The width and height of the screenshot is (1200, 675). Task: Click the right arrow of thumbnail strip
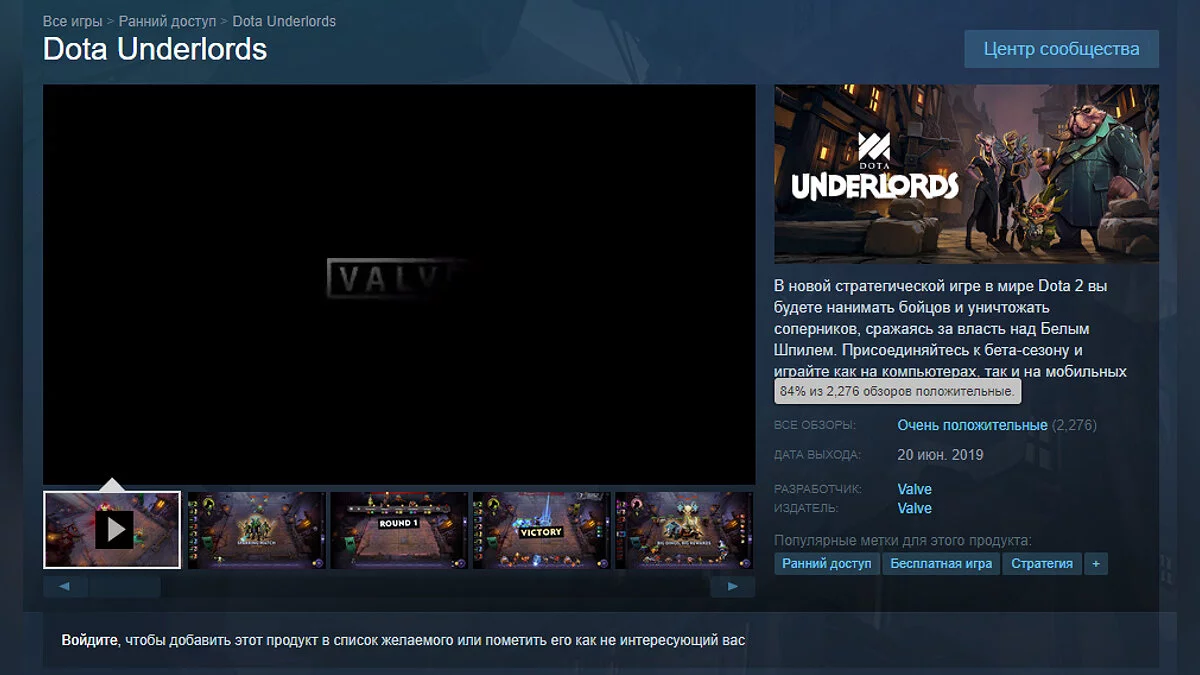[733, 587]
